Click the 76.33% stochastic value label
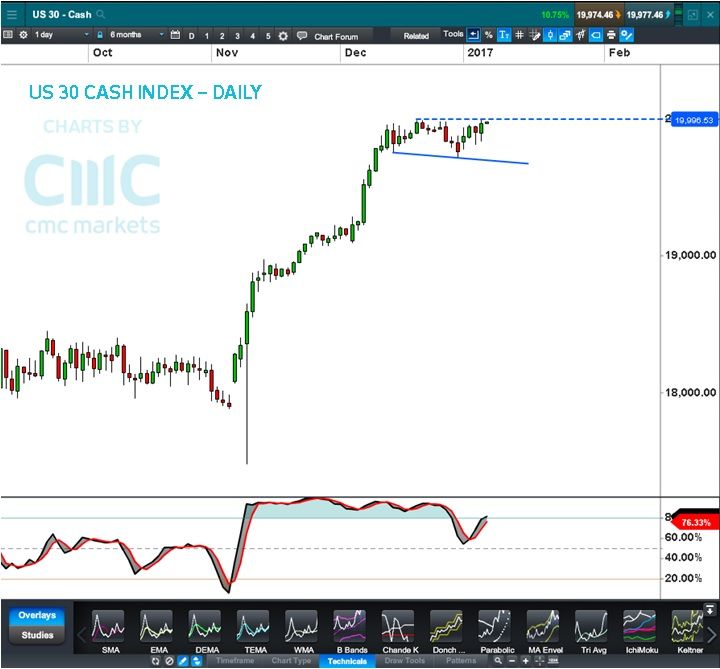720x669 pixels. click(x=695, y=522)
